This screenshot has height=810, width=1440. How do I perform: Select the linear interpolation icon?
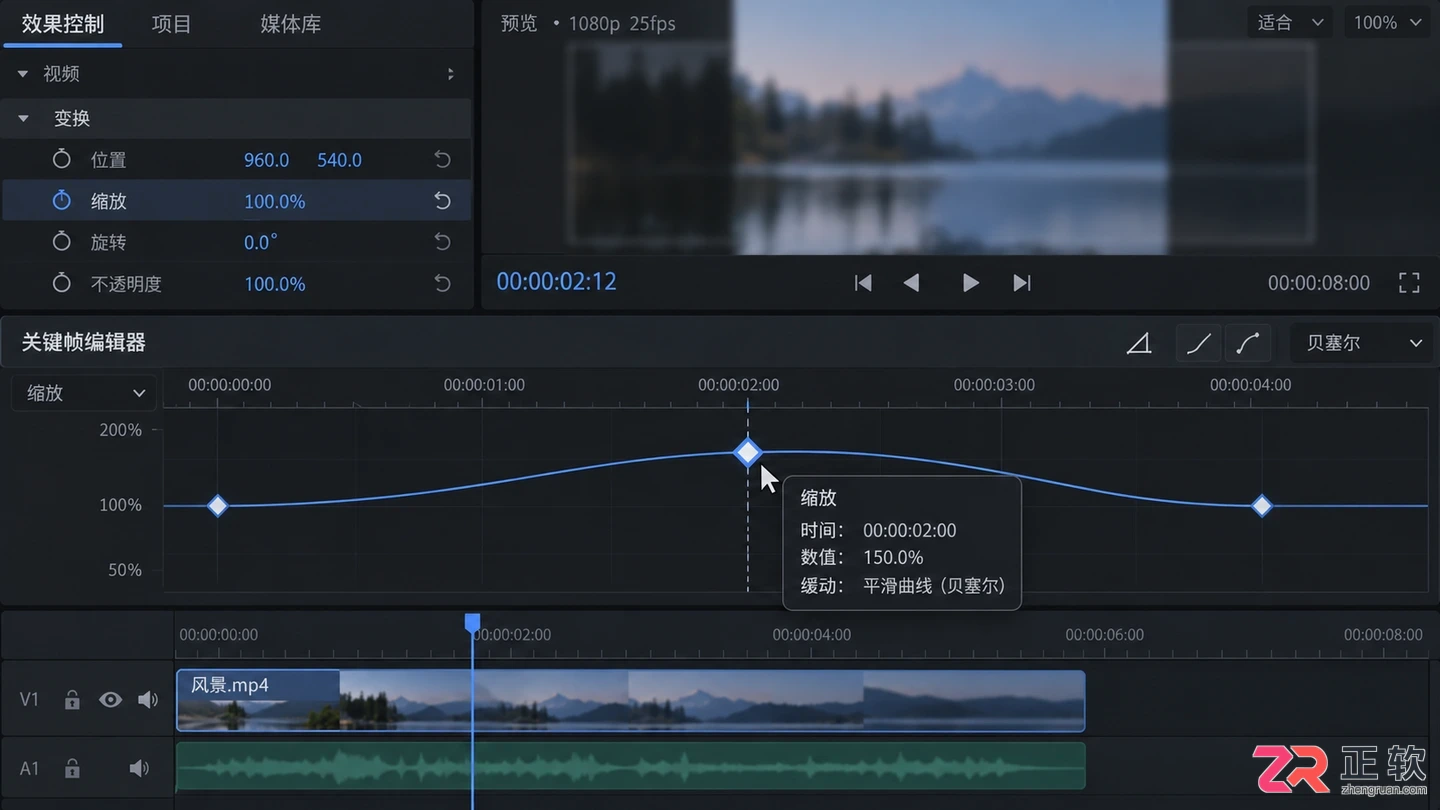[x=1139, y=344]
